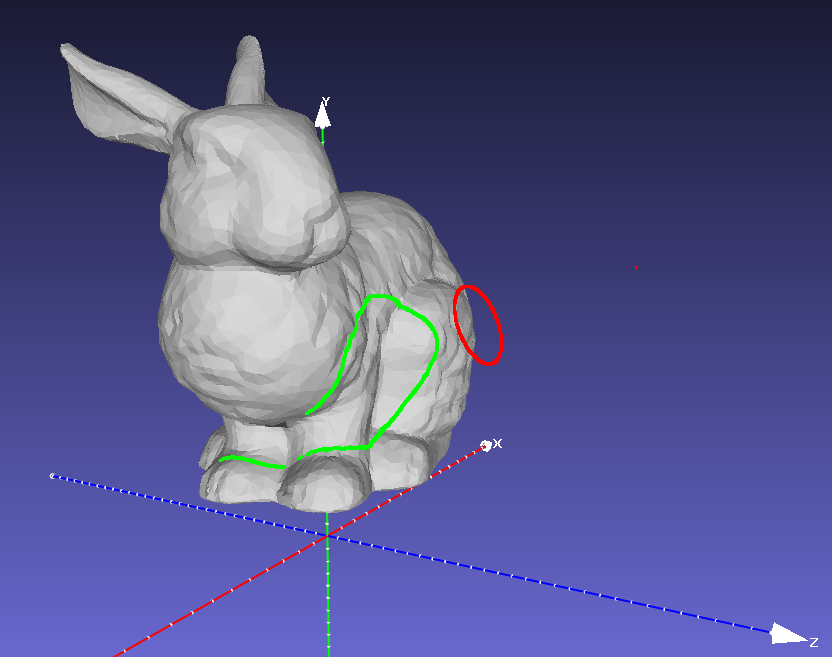Click the origin where the three axes cross
832x657 pixels.
pyautogui.click(x=327, y=536)
